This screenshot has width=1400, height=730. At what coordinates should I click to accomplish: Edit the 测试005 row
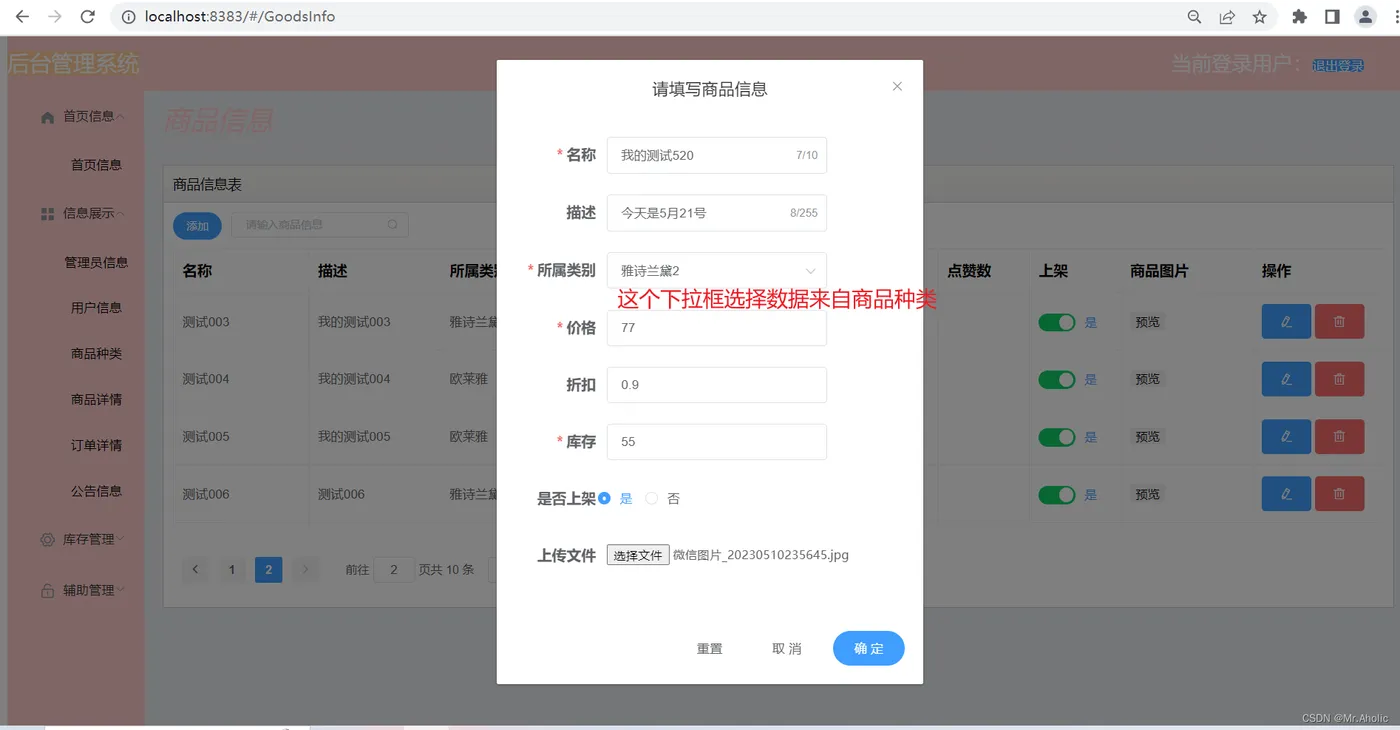point(1286,437)
